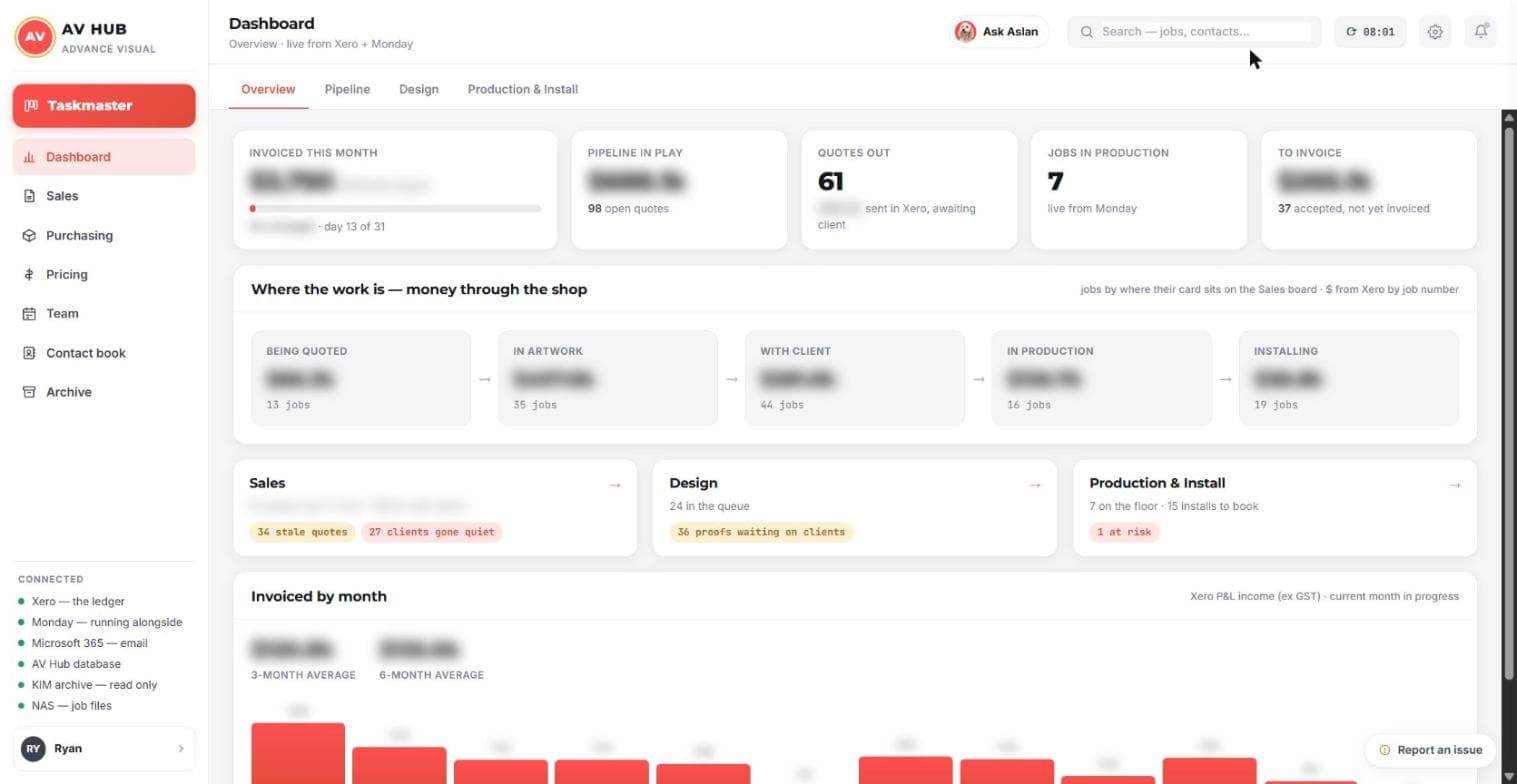Screen dimensions: 1517x784
Task: Open the notifications bell
Action: click(1481, 32)
